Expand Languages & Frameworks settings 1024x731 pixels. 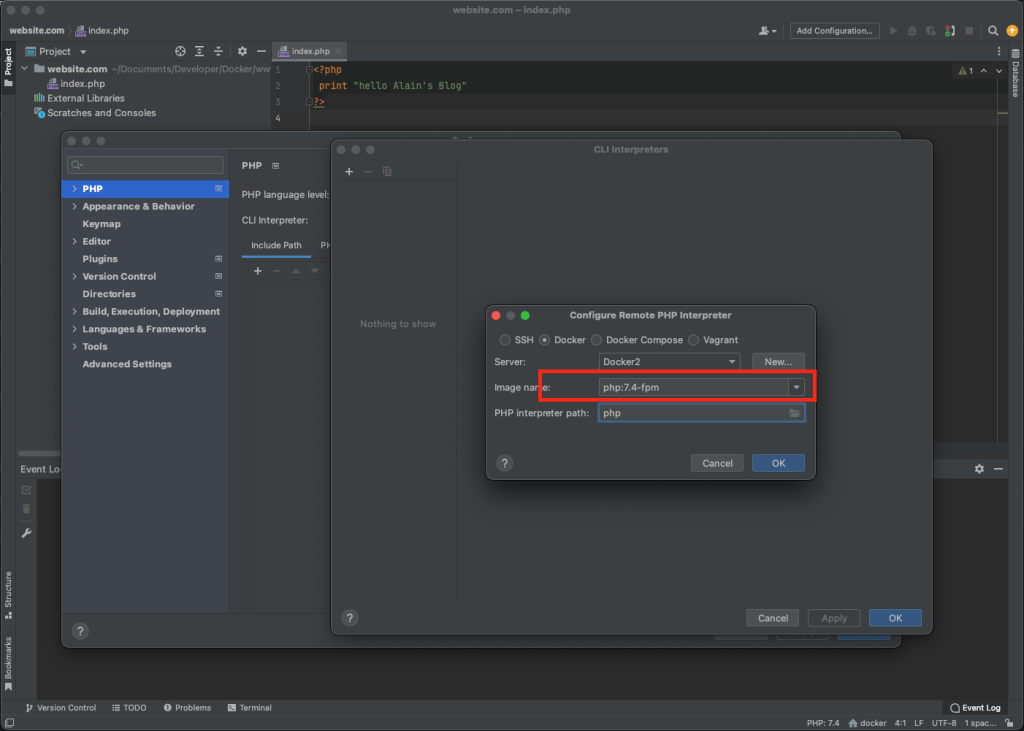click(74, 329)
